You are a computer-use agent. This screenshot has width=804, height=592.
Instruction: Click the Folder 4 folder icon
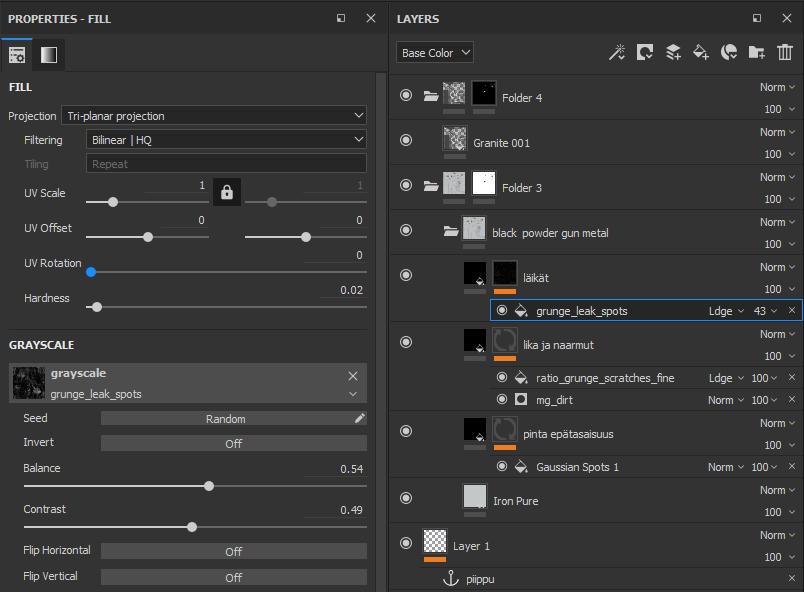pyautogui.click(x=431, y=96)
